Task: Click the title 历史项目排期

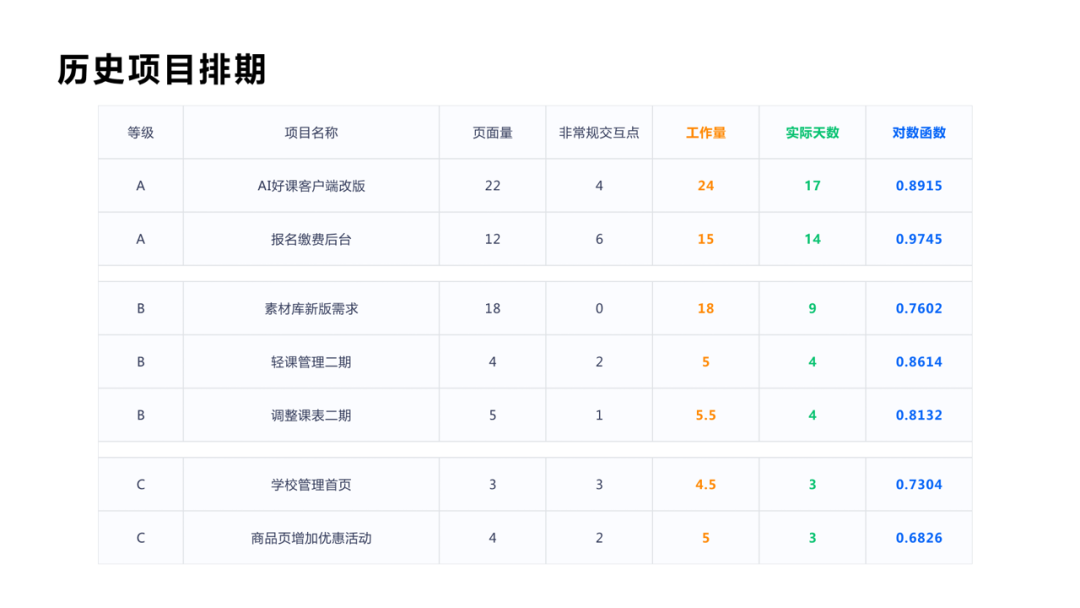Action: pos(162,70)
